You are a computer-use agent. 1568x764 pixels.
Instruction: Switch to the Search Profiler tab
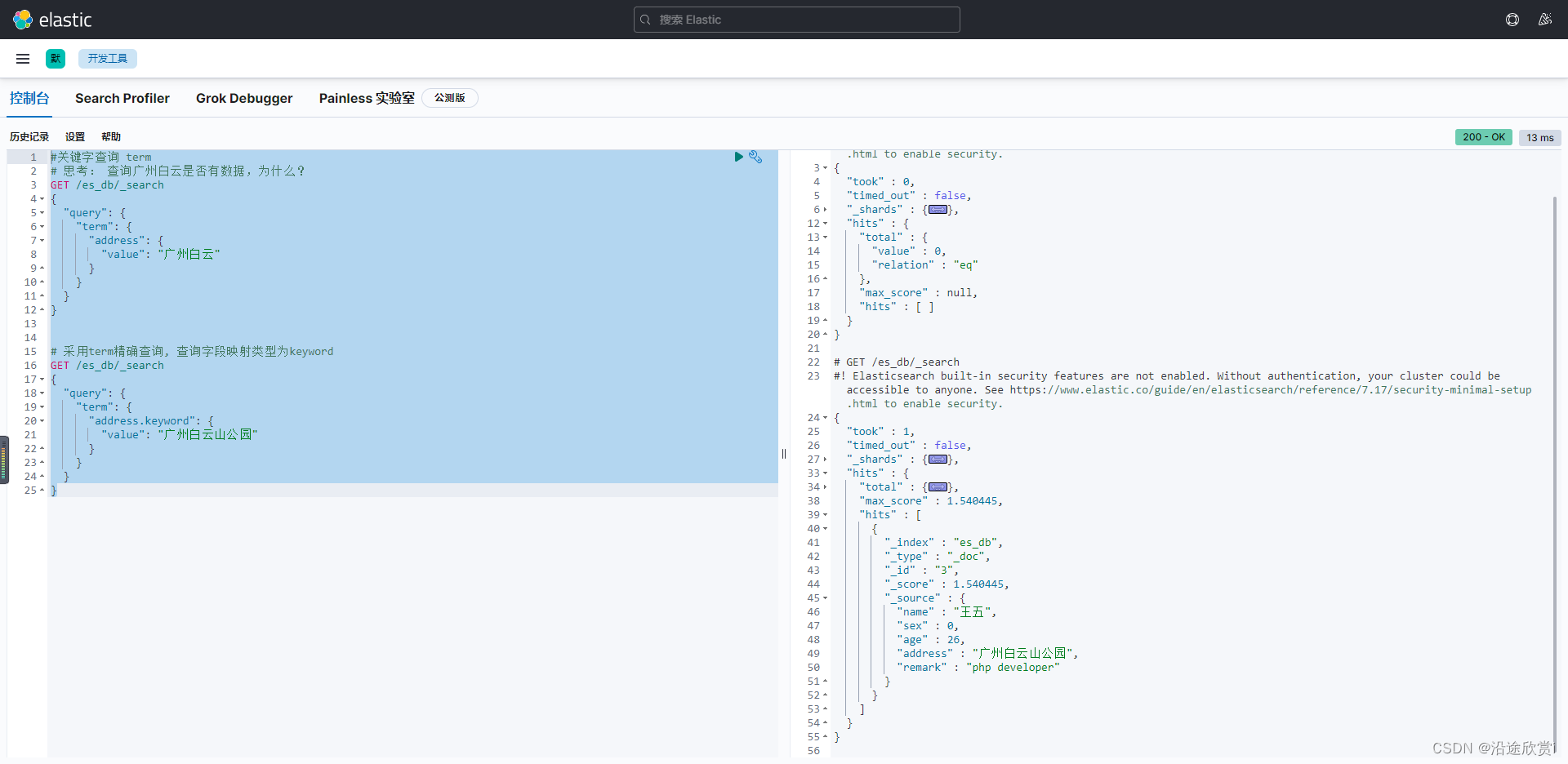(x=122, y=98)
